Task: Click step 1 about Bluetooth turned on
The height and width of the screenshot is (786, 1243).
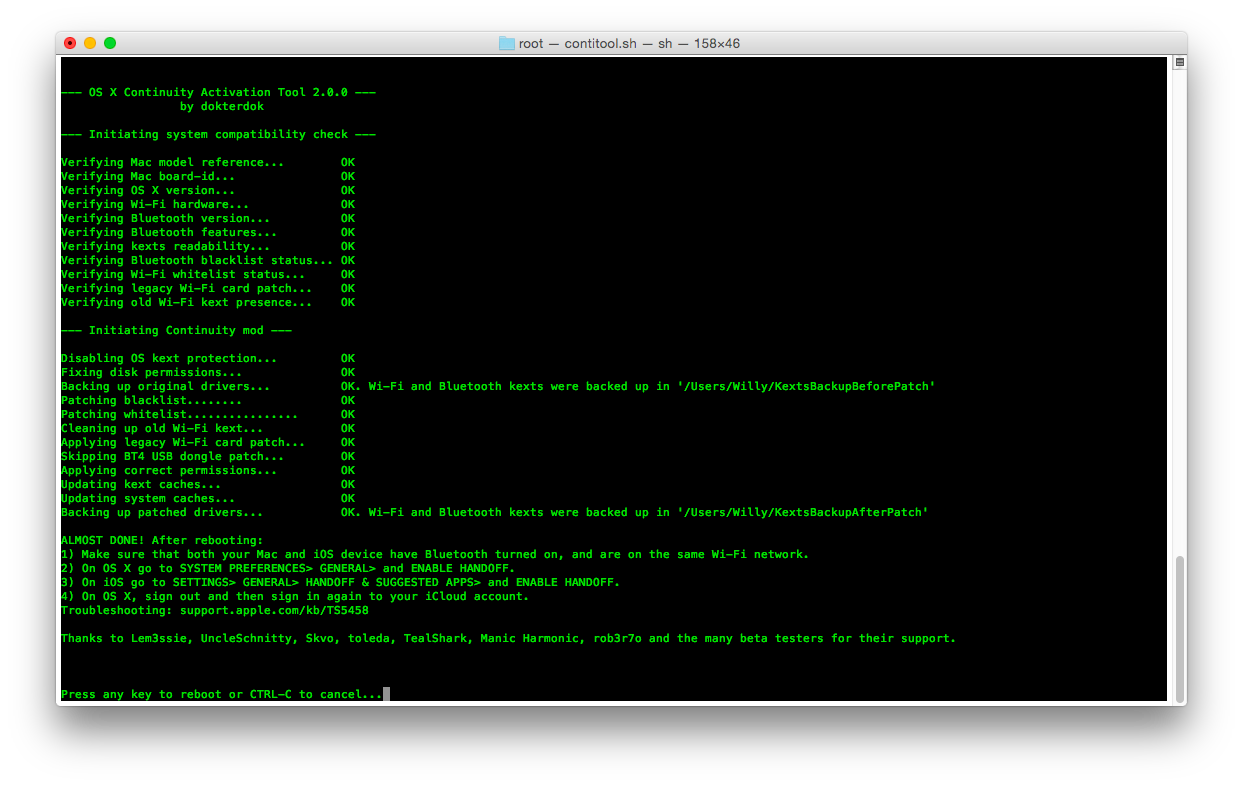Action: point(435,554)
